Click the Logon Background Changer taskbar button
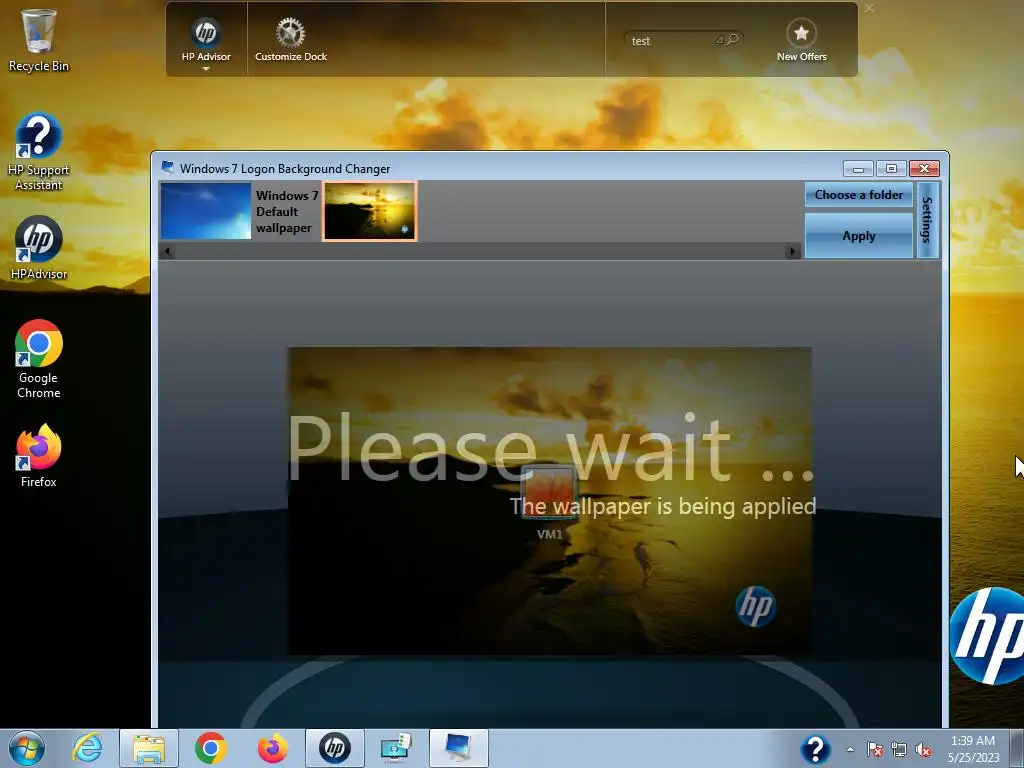 pos(458,748)
